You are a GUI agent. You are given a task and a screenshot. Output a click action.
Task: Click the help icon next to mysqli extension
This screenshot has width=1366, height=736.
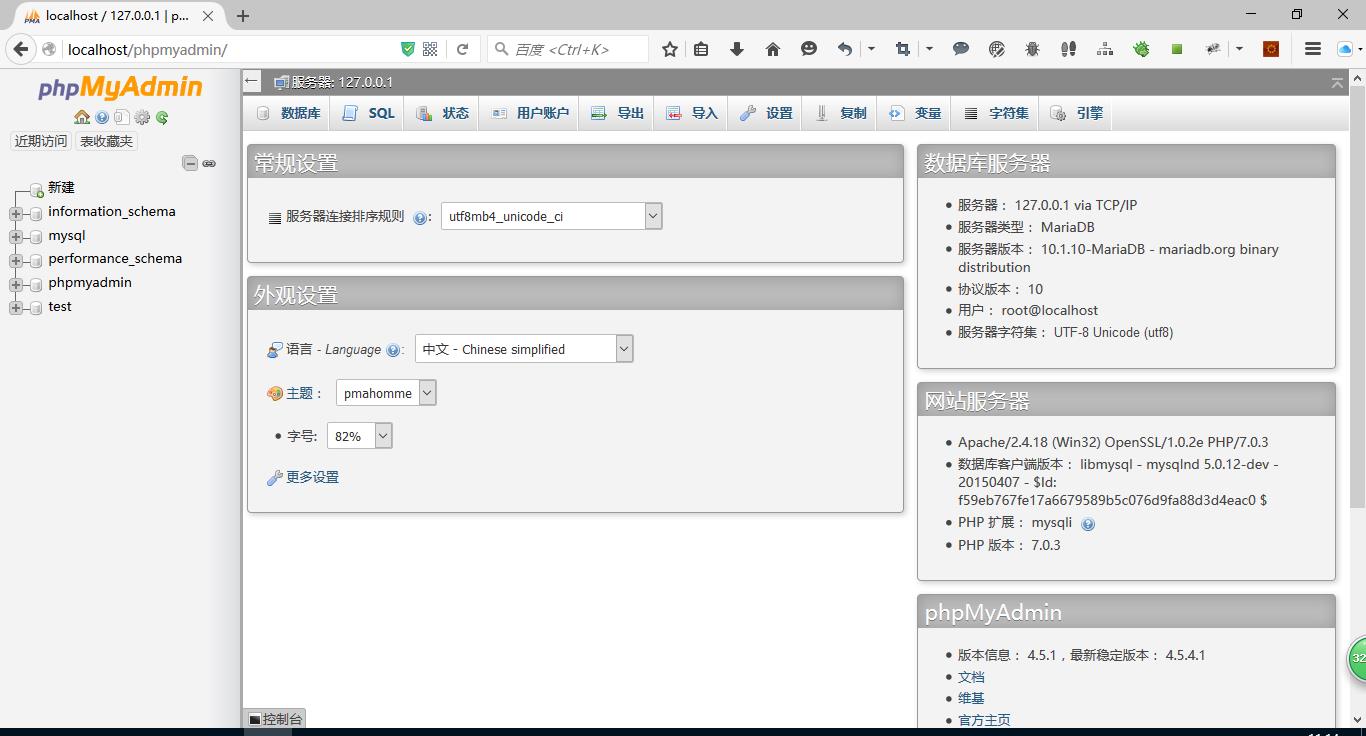(x=1088, y=523)
